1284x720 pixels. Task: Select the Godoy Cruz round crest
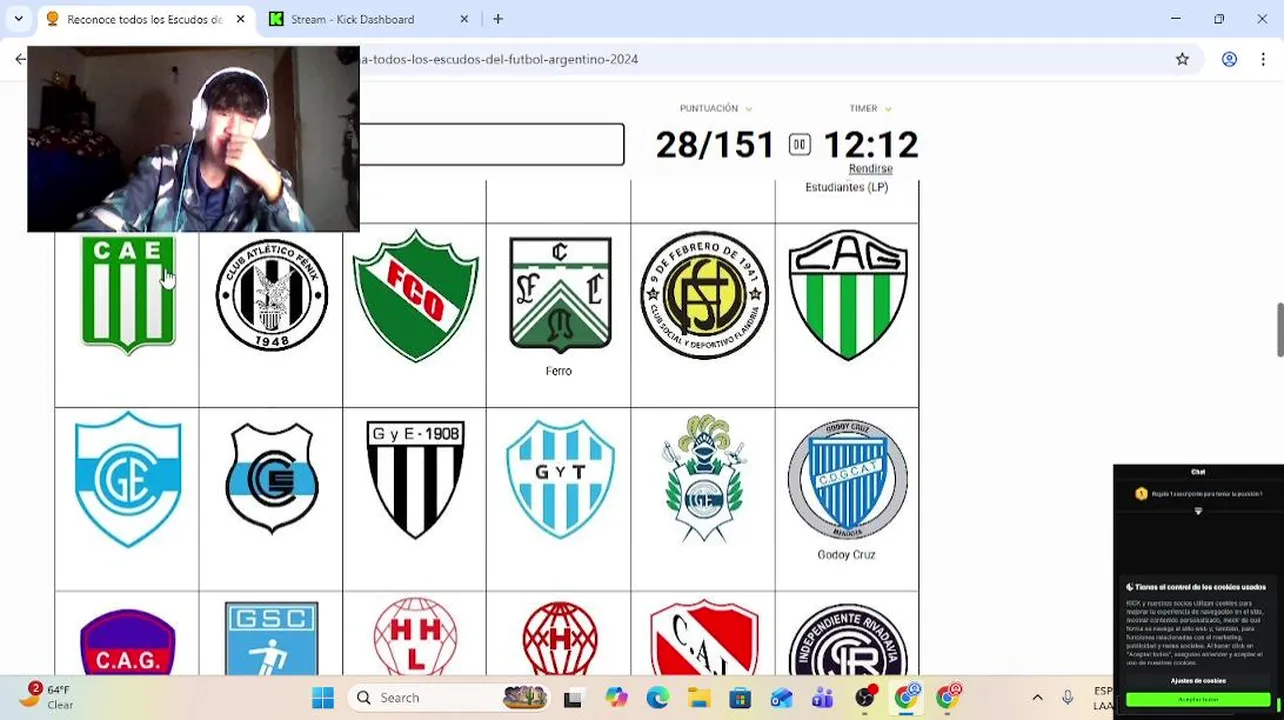(x=847, y=479)
